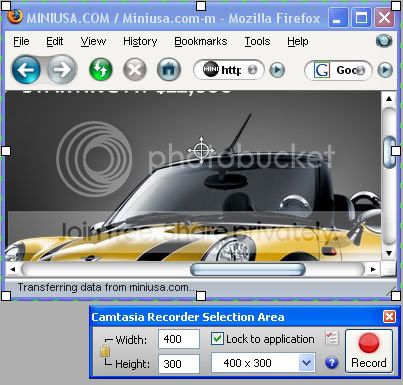The image size is (403, 385).
Task: Click the horizontal scrollbar thumb
Action: 248,269
